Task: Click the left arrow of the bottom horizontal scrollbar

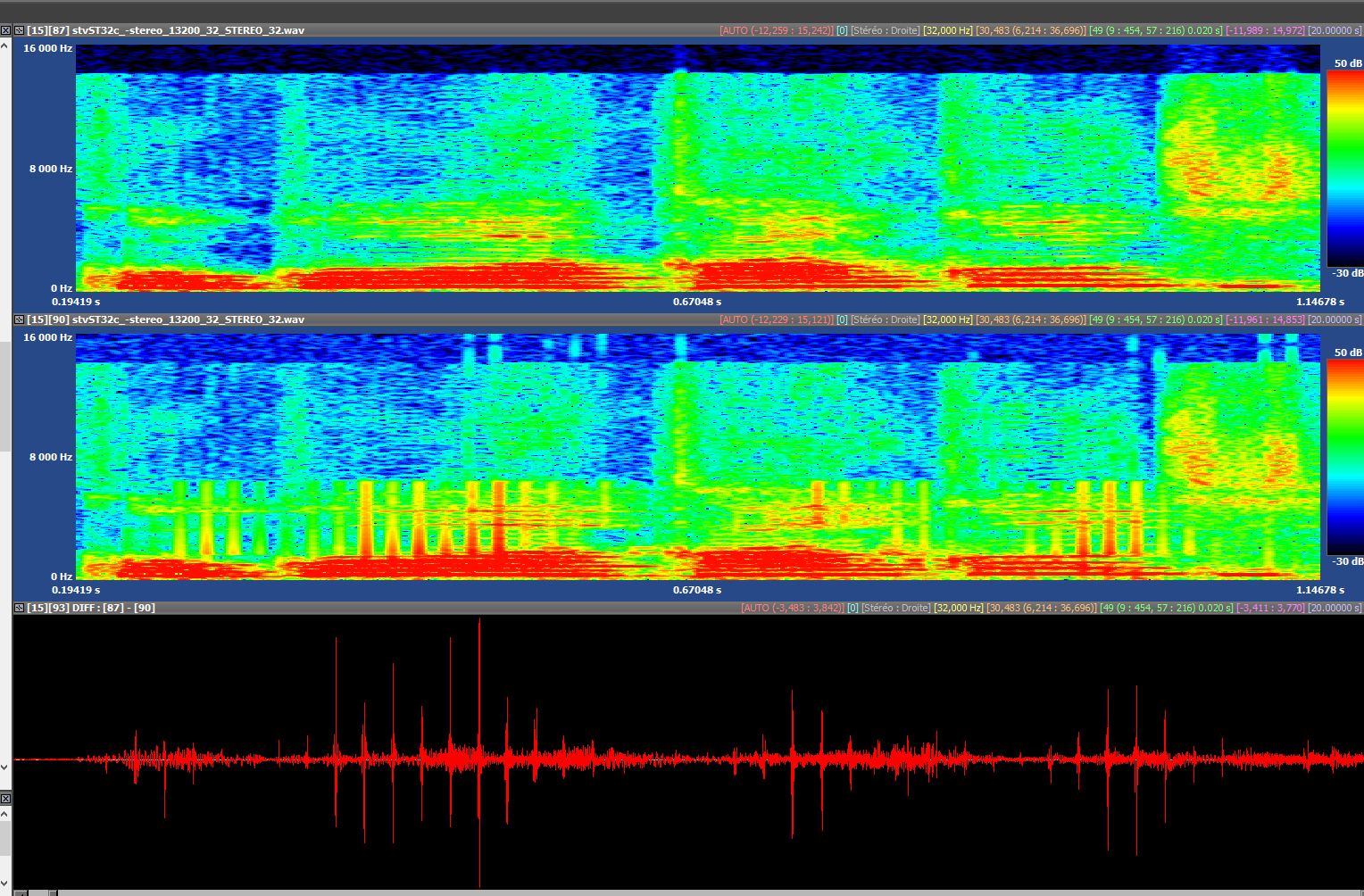Action: 21,892
